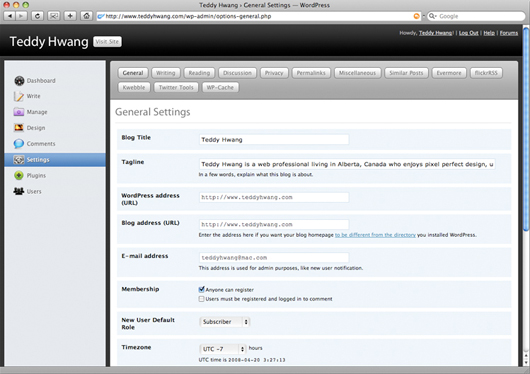Click the Tagline text field
Image resolution: width=530 pixels, height=374 pixels.
347,164
